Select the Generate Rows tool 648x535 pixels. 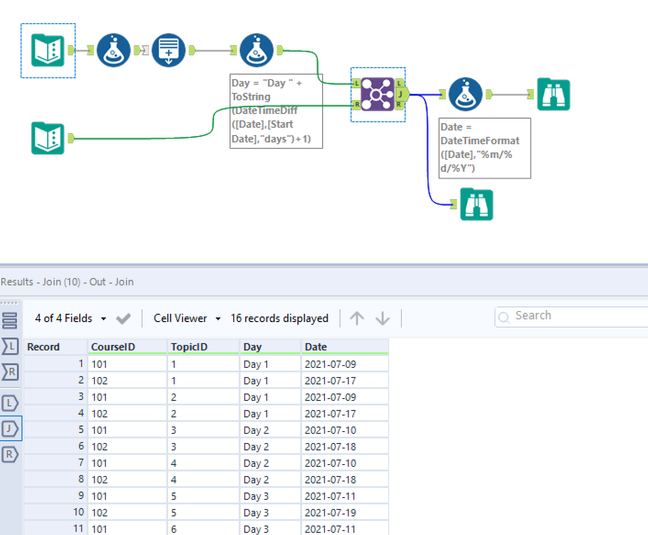169,50
